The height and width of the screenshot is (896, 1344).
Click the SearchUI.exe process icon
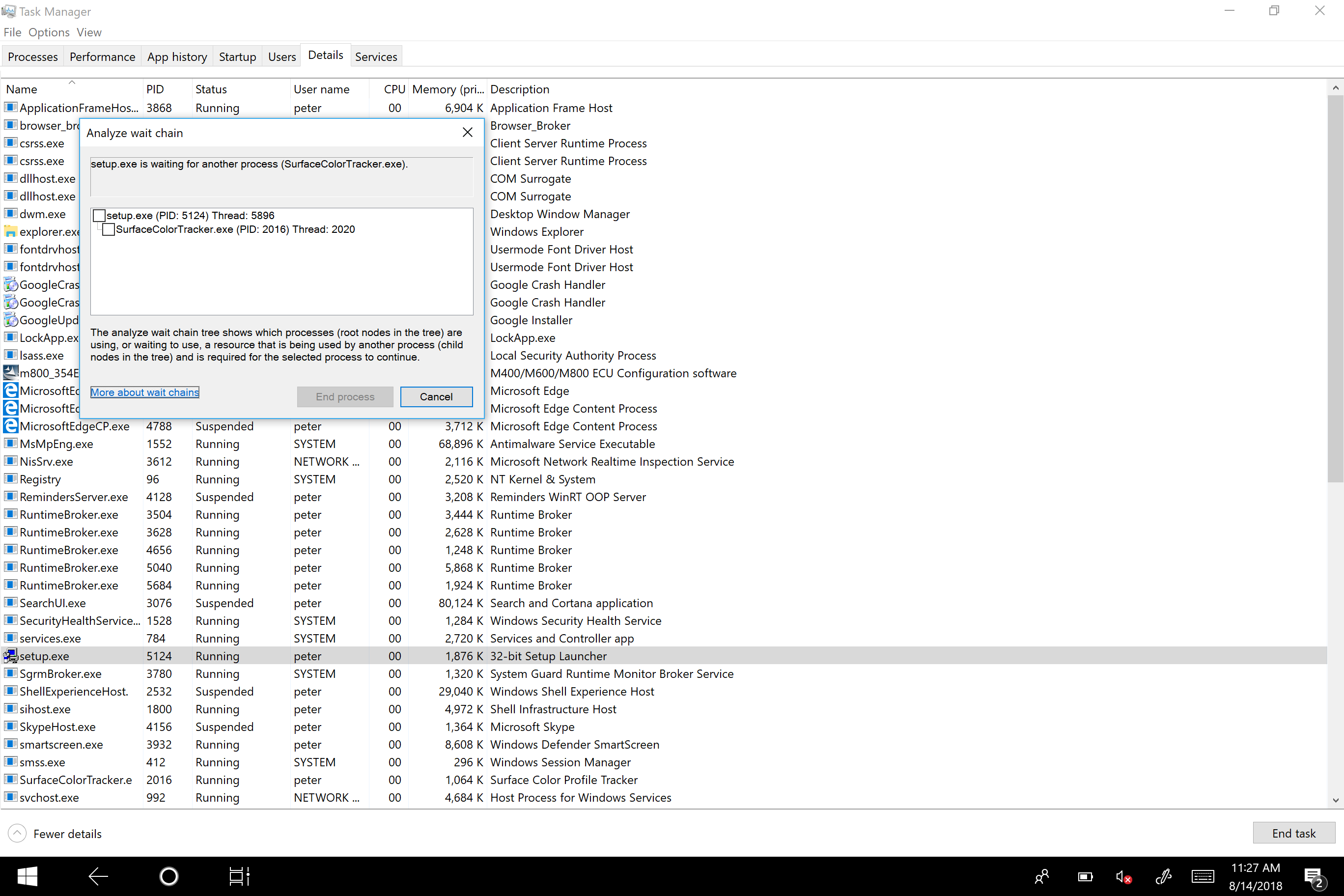[10, 603]
